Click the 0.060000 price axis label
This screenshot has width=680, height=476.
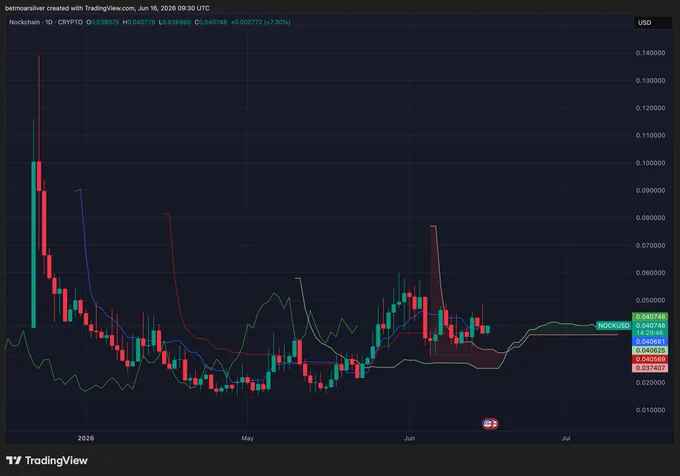tap(650, 273)
